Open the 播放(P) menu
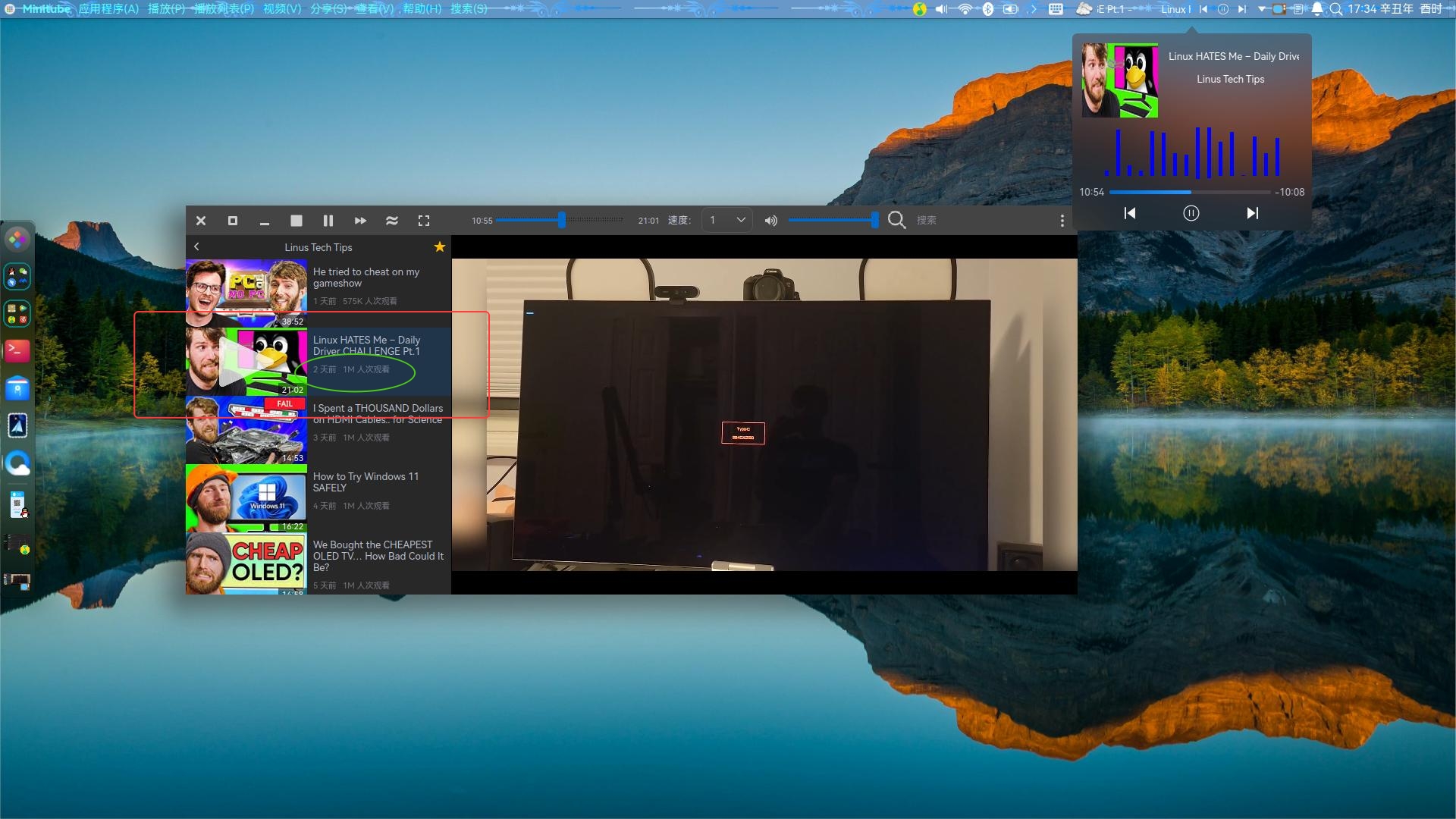Screen dimensions: 1456x819 166,9
